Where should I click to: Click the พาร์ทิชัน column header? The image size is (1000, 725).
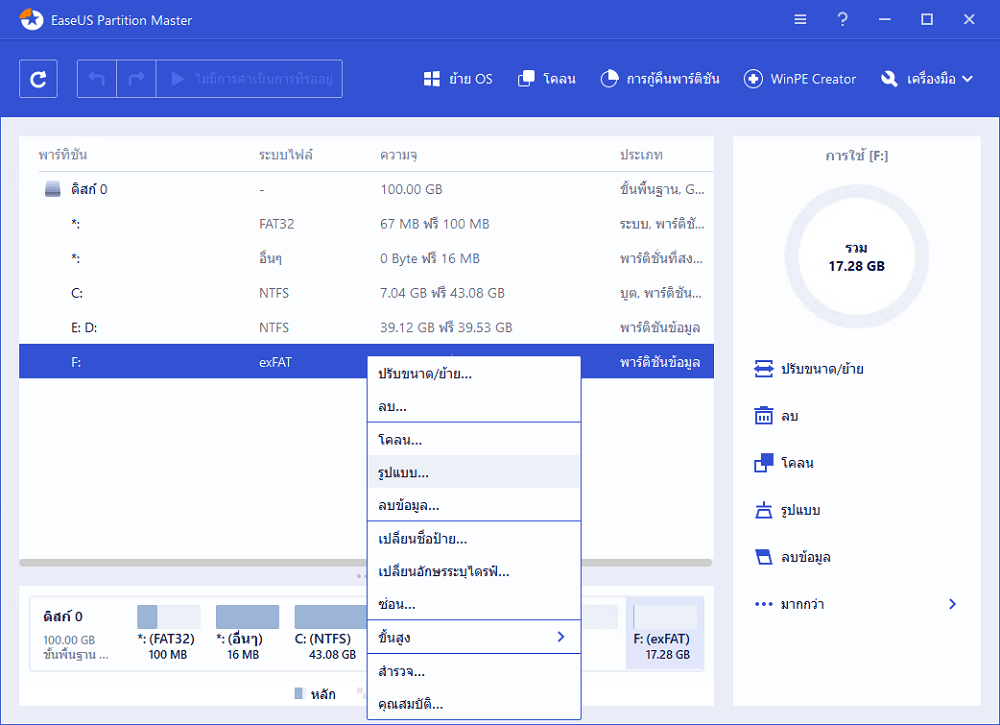coord(62,155)
